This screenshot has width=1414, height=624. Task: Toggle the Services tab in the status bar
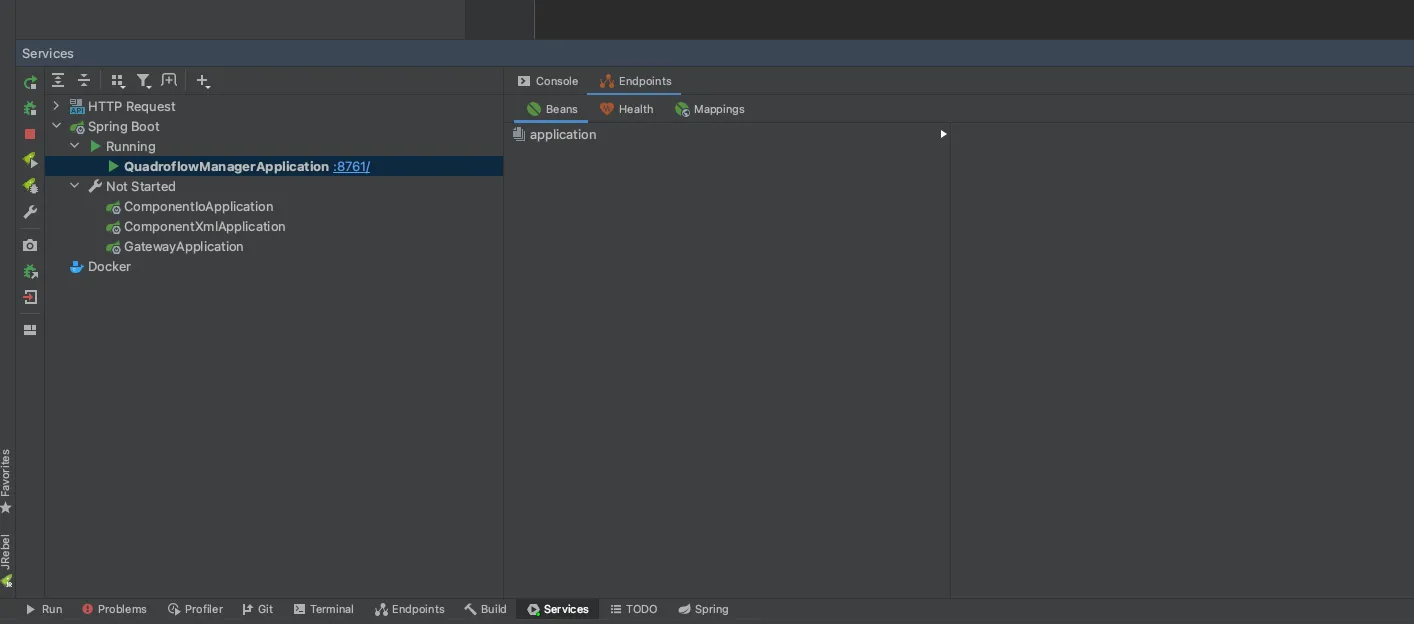(557, 609)
